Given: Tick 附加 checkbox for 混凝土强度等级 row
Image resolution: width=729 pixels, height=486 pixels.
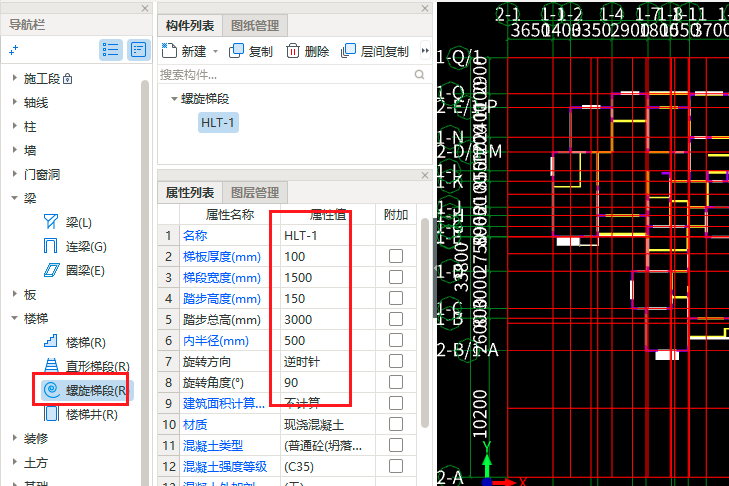Looking at the screenshot, I should pyautogui.click(x=396, y=466).
